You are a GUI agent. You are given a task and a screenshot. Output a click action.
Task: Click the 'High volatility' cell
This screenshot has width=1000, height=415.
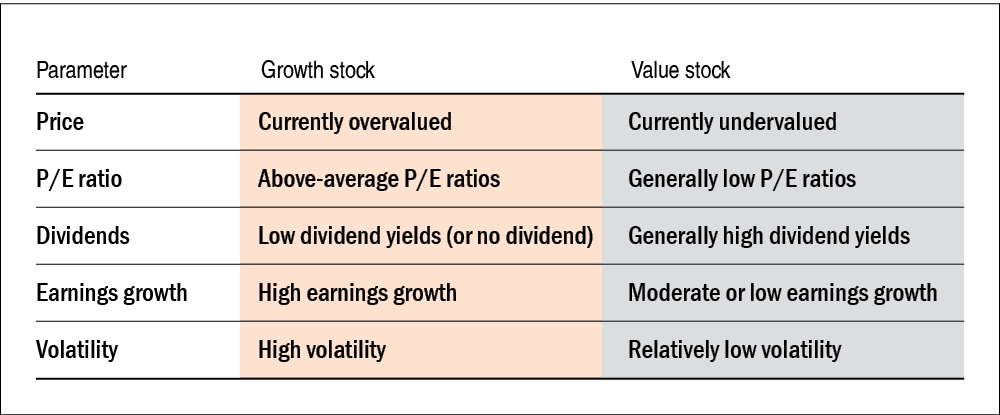click(x=322, y=350)
